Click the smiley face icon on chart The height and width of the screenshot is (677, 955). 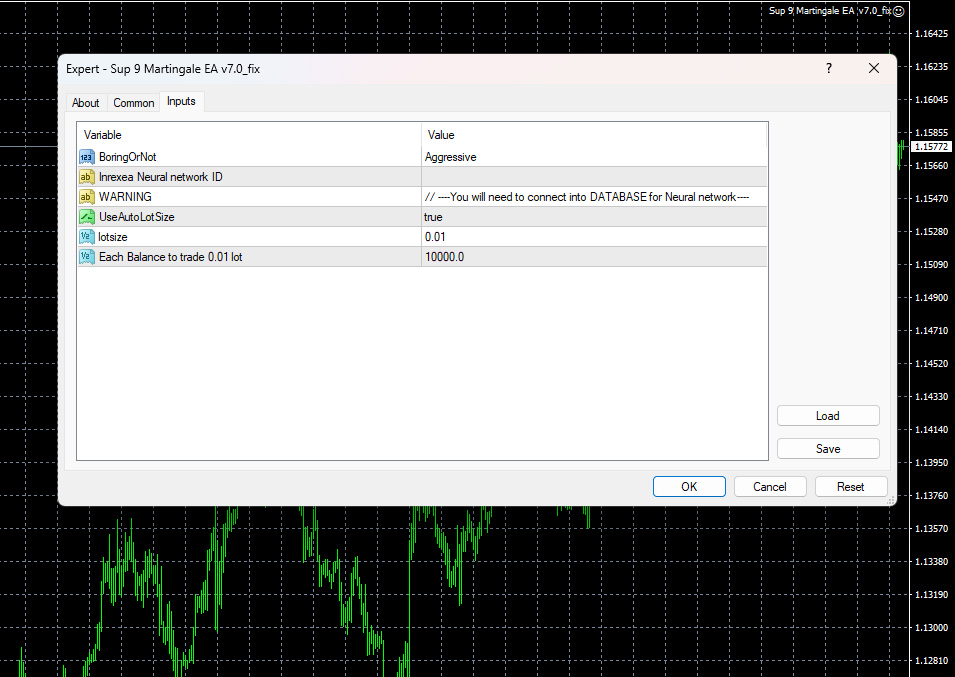pyautogui.click(x=898, y=11)
